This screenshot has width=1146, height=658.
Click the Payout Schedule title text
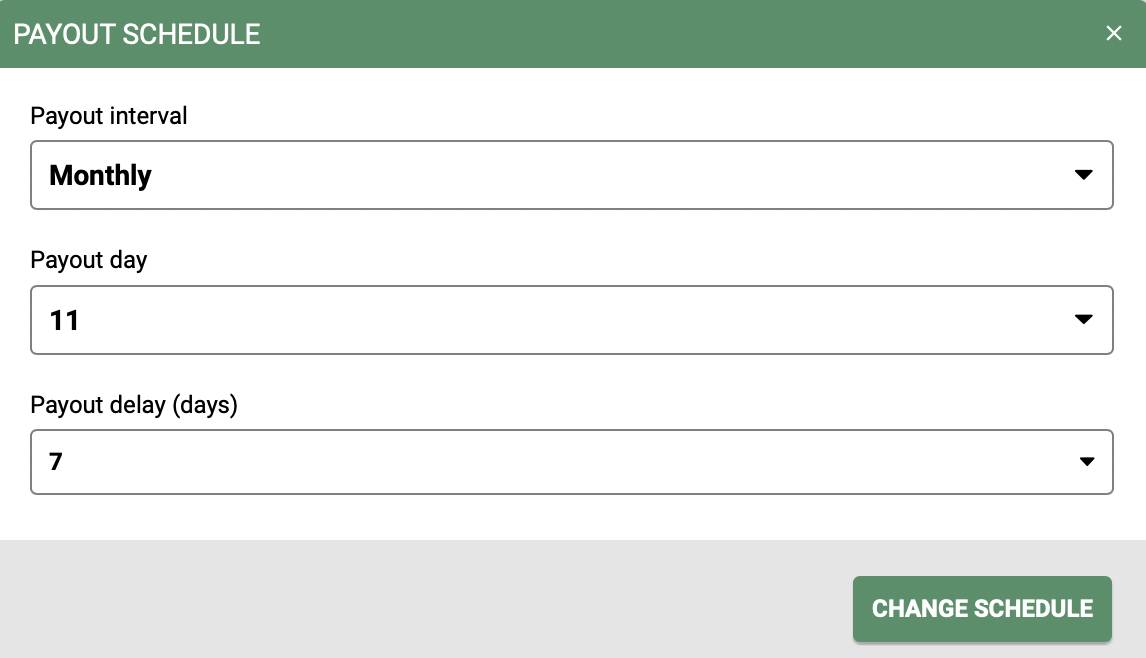(138, 34)
